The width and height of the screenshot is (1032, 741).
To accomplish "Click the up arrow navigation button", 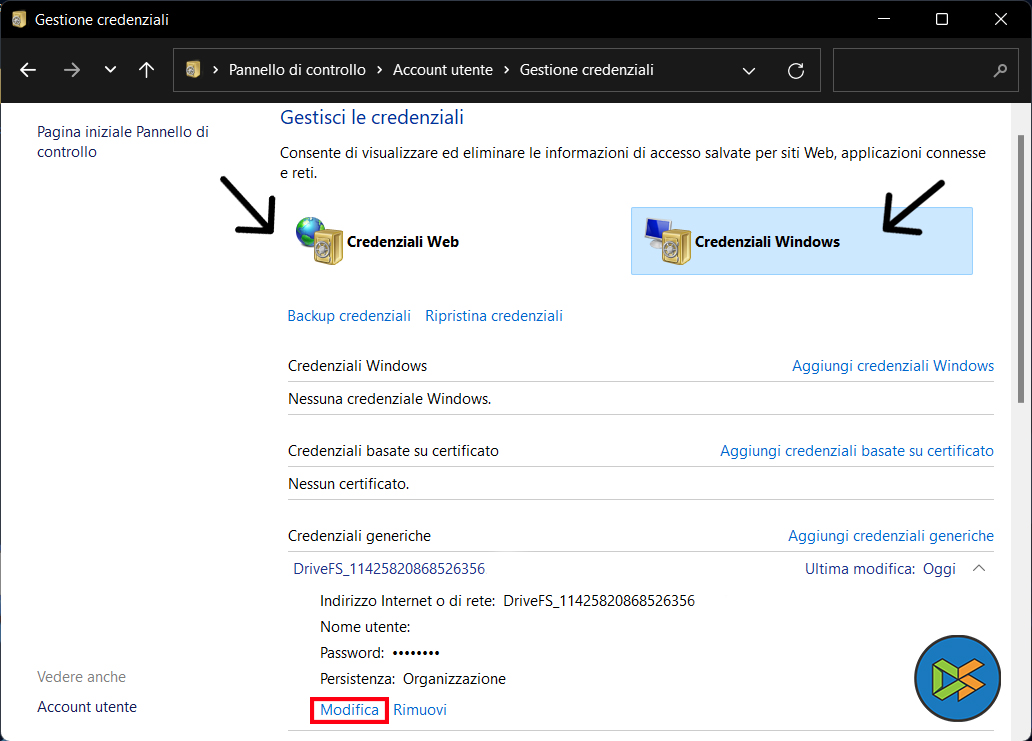I will 147,70.
